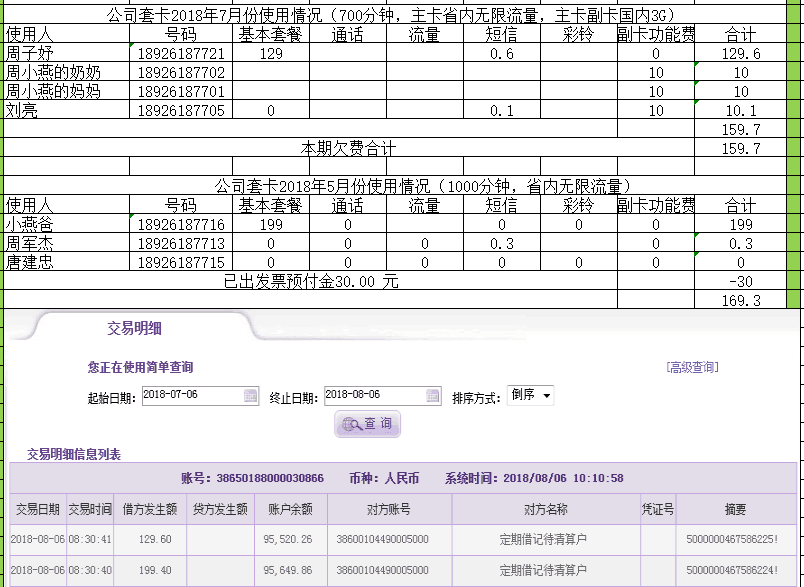Click the 终止日期 end date field
The image size is (804, 587).
(x=374, y=396)
